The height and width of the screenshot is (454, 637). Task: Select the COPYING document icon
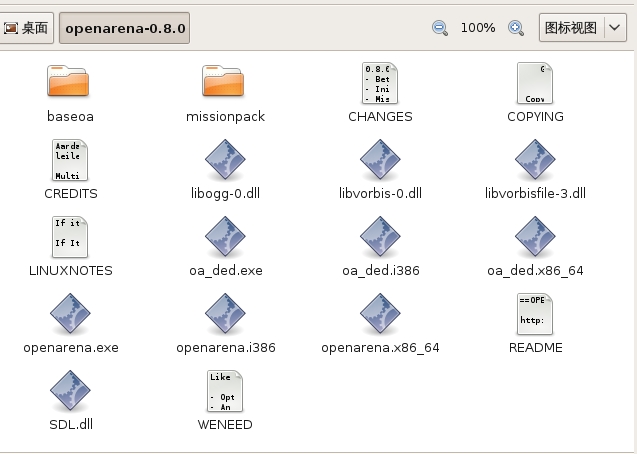535,83
